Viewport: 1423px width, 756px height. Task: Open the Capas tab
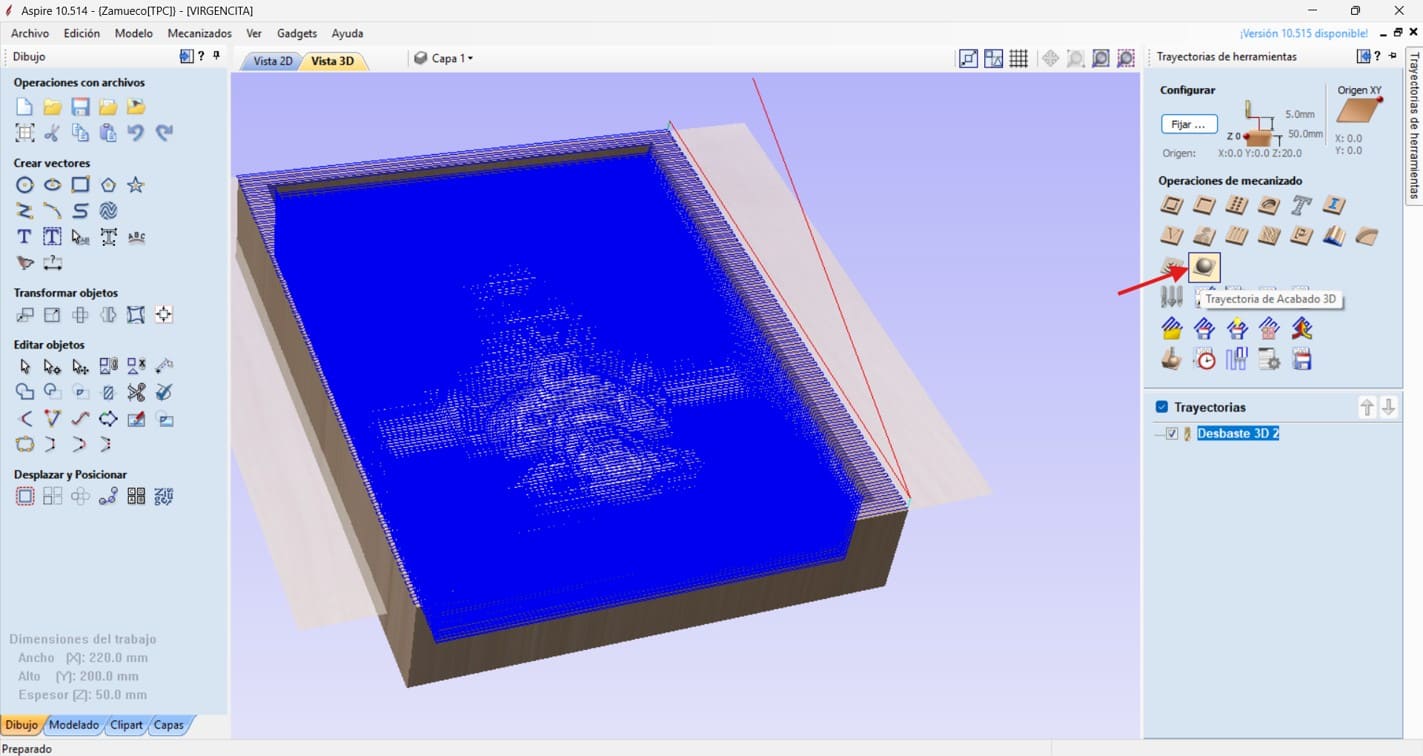tap(169, 725)
